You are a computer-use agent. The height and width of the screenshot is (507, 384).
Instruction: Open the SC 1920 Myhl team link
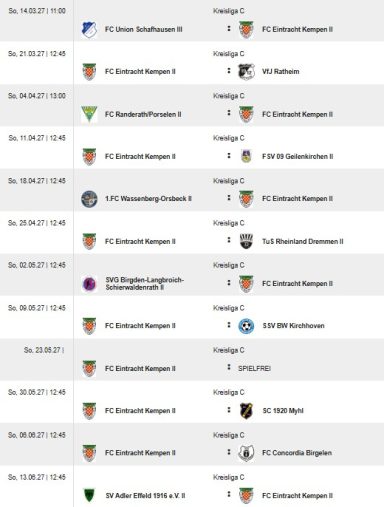pyautogui.click(x=283, y=411)
